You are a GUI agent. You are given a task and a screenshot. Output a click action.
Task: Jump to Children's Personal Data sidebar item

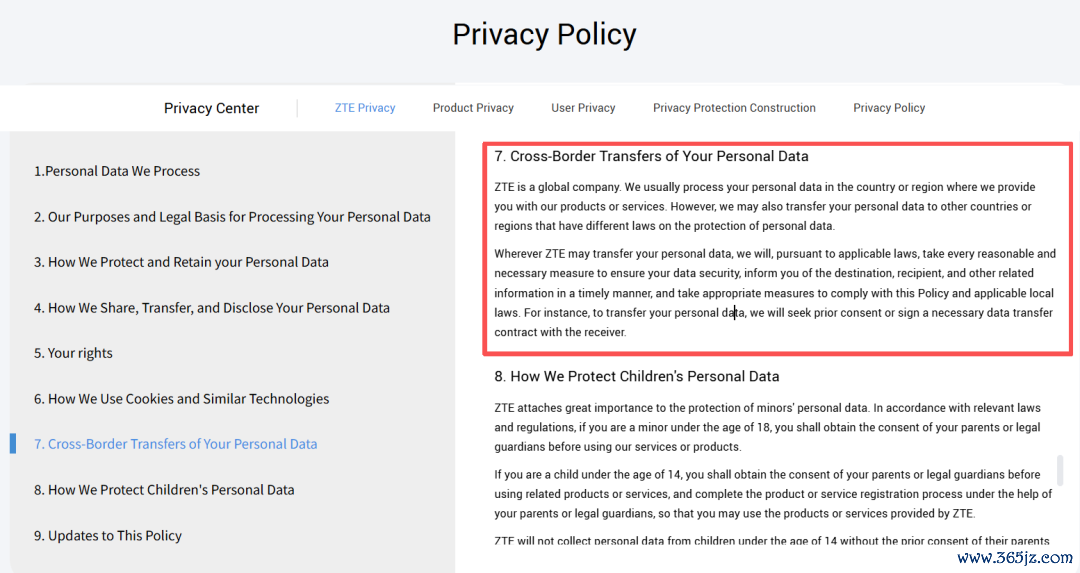click(164, 490)
